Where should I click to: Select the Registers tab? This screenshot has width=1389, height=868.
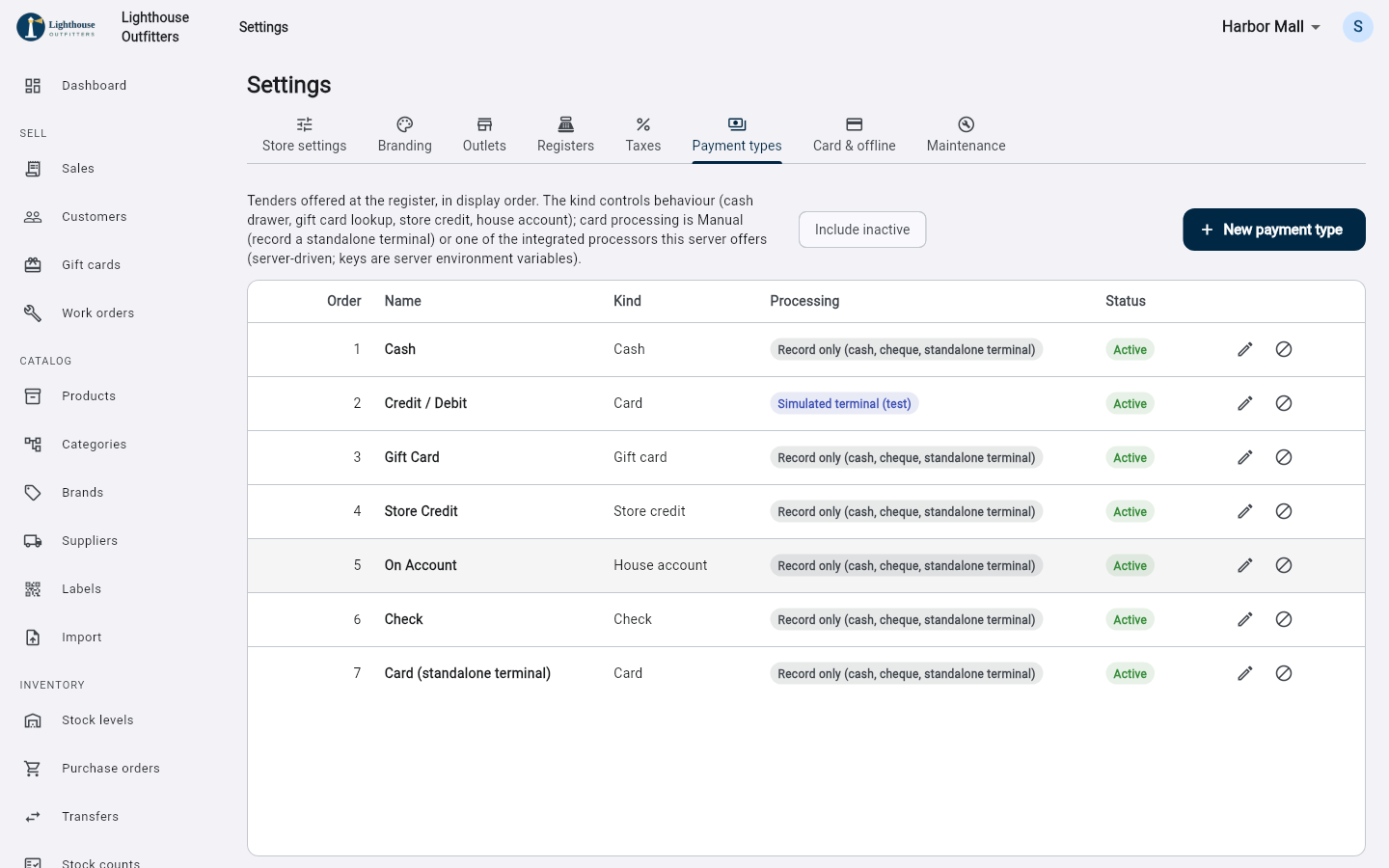(565, 135)
